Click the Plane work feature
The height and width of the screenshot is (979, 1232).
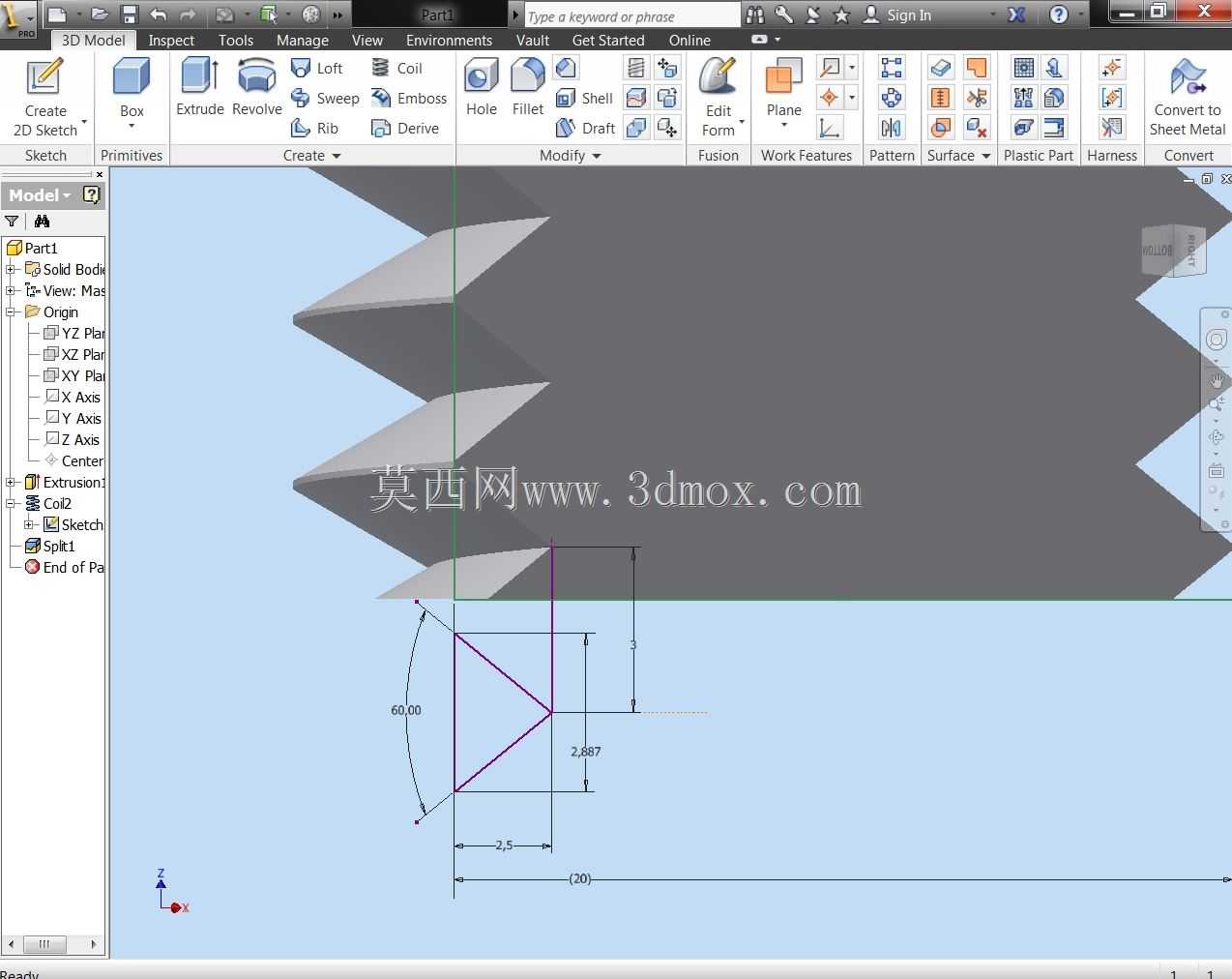click(x=784, y=85)
